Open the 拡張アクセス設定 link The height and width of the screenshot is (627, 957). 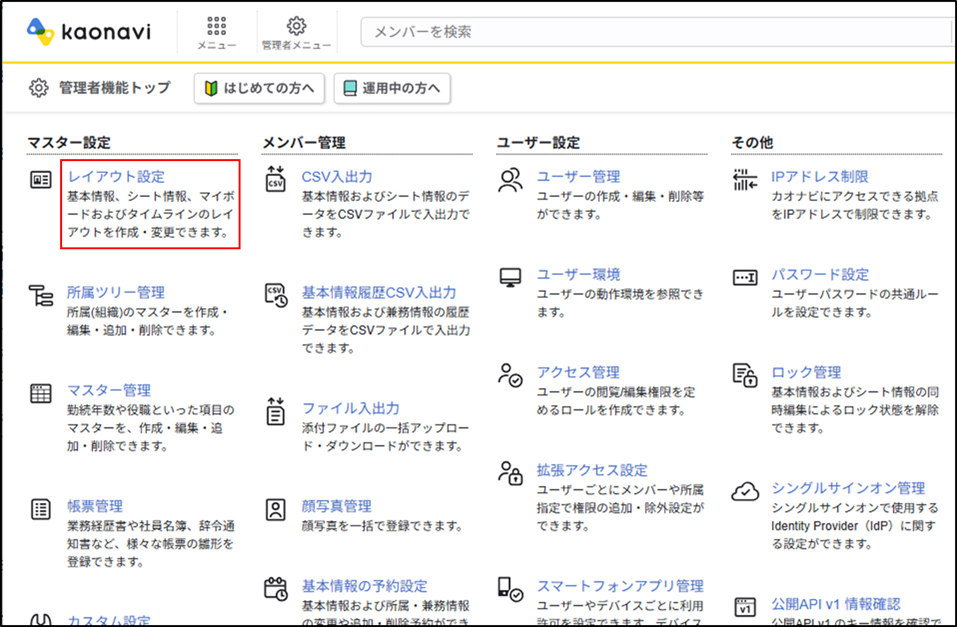click(x=592, y=470)
